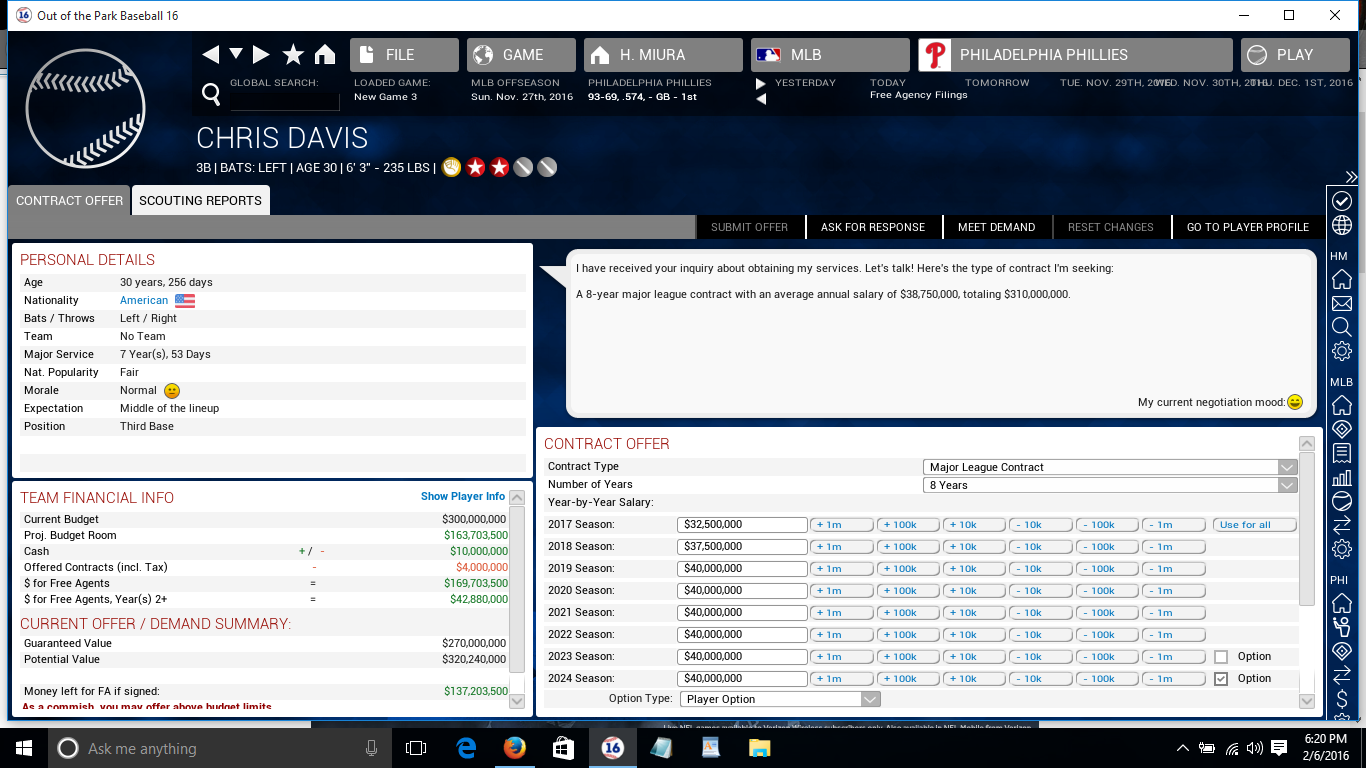Open the Contract Type dropdown
This screenshot has height=768, width=1366.
coord(1110,467)
